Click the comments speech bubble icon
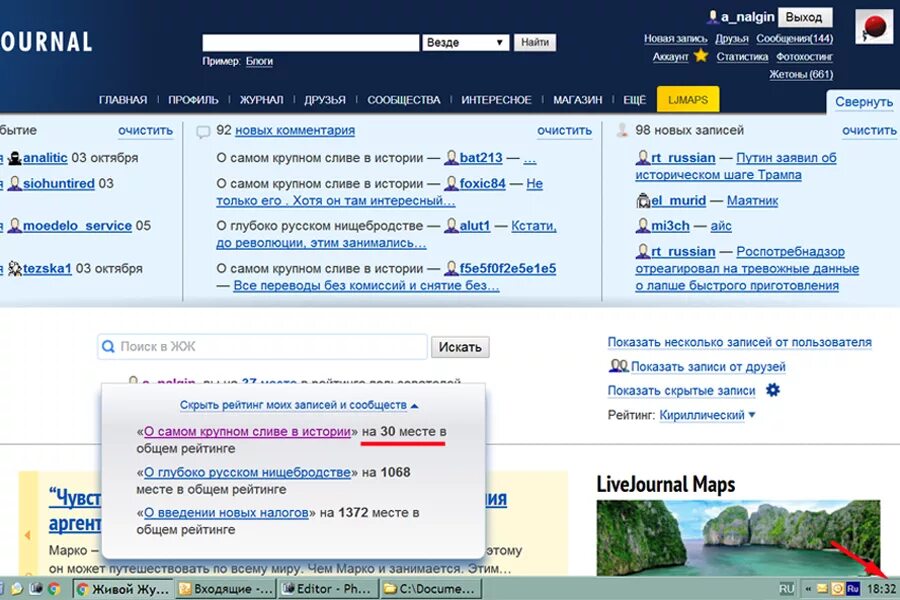This screenshot has height=600, width=900. tap(203, 132)
